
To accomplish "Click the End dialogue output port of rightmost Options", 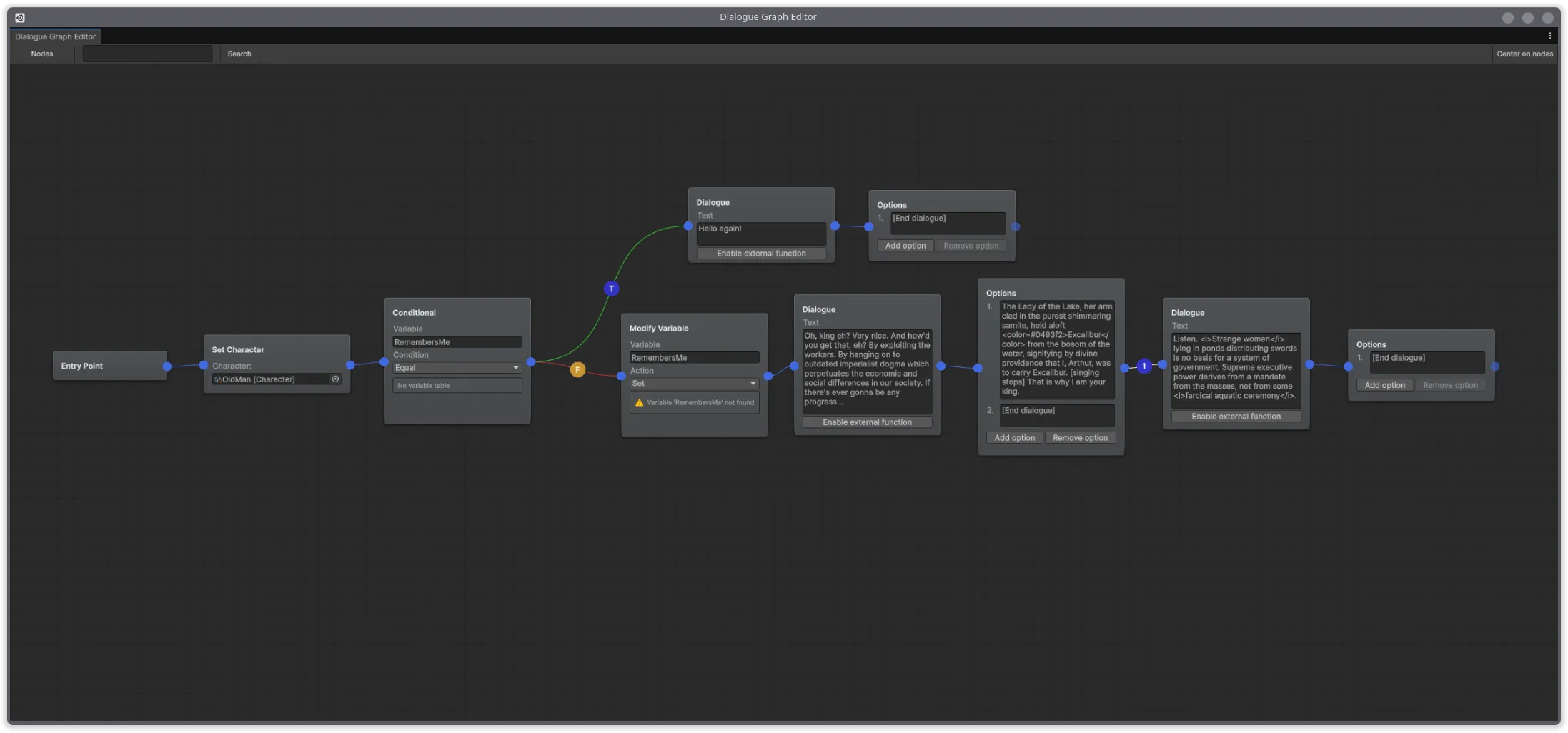I will 1495,366.
